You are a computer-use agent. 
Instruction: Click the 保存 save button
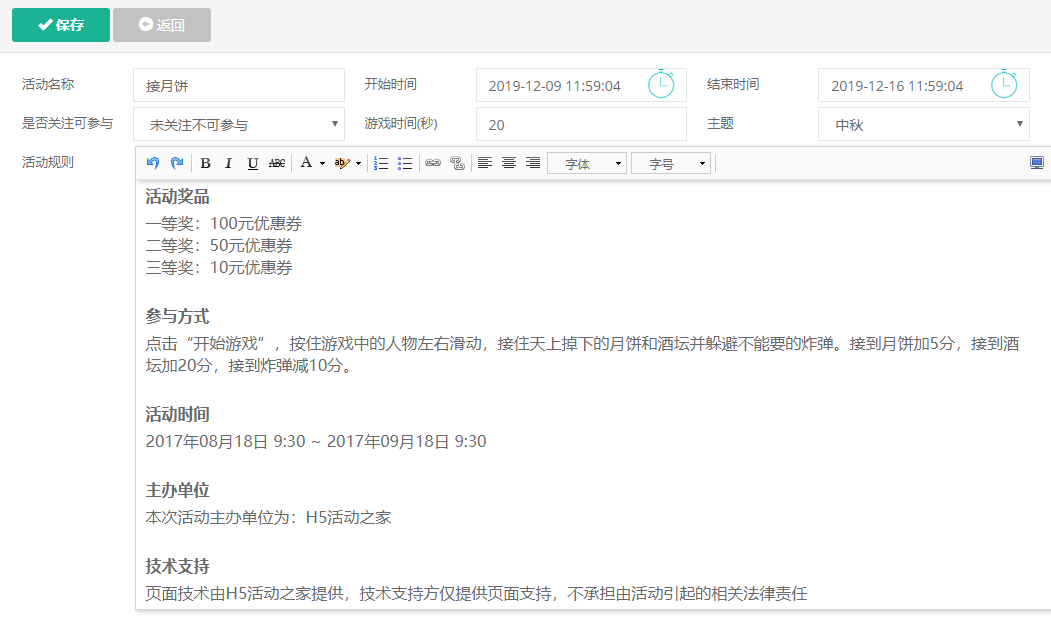61,25
